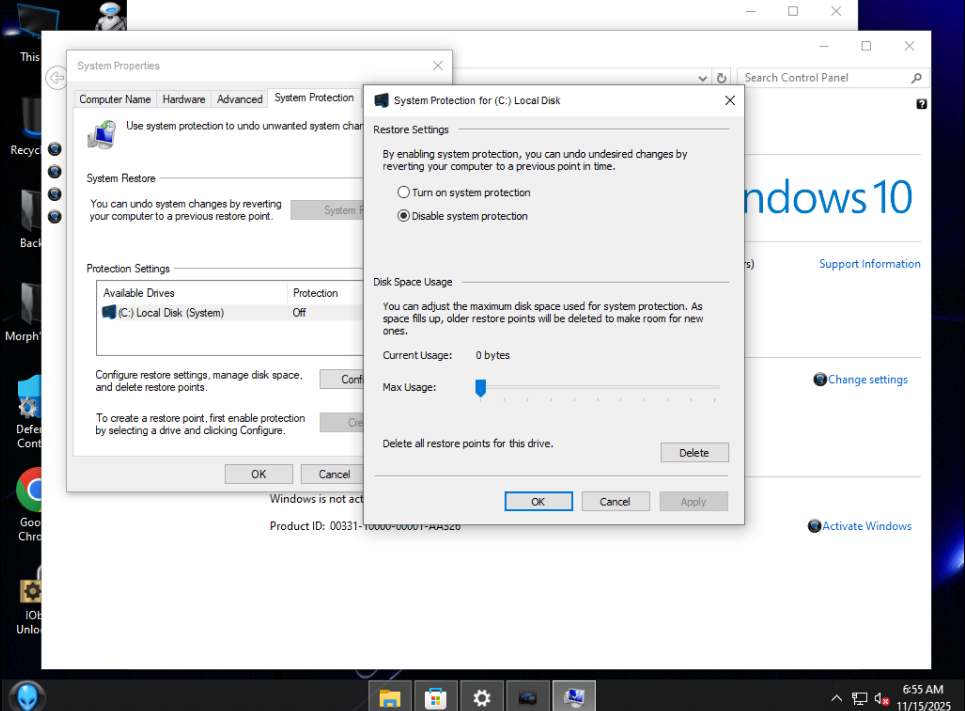This screenshot has height=711, width=965.
Task: Click Available Drives column header
Action: click(192, 293)
